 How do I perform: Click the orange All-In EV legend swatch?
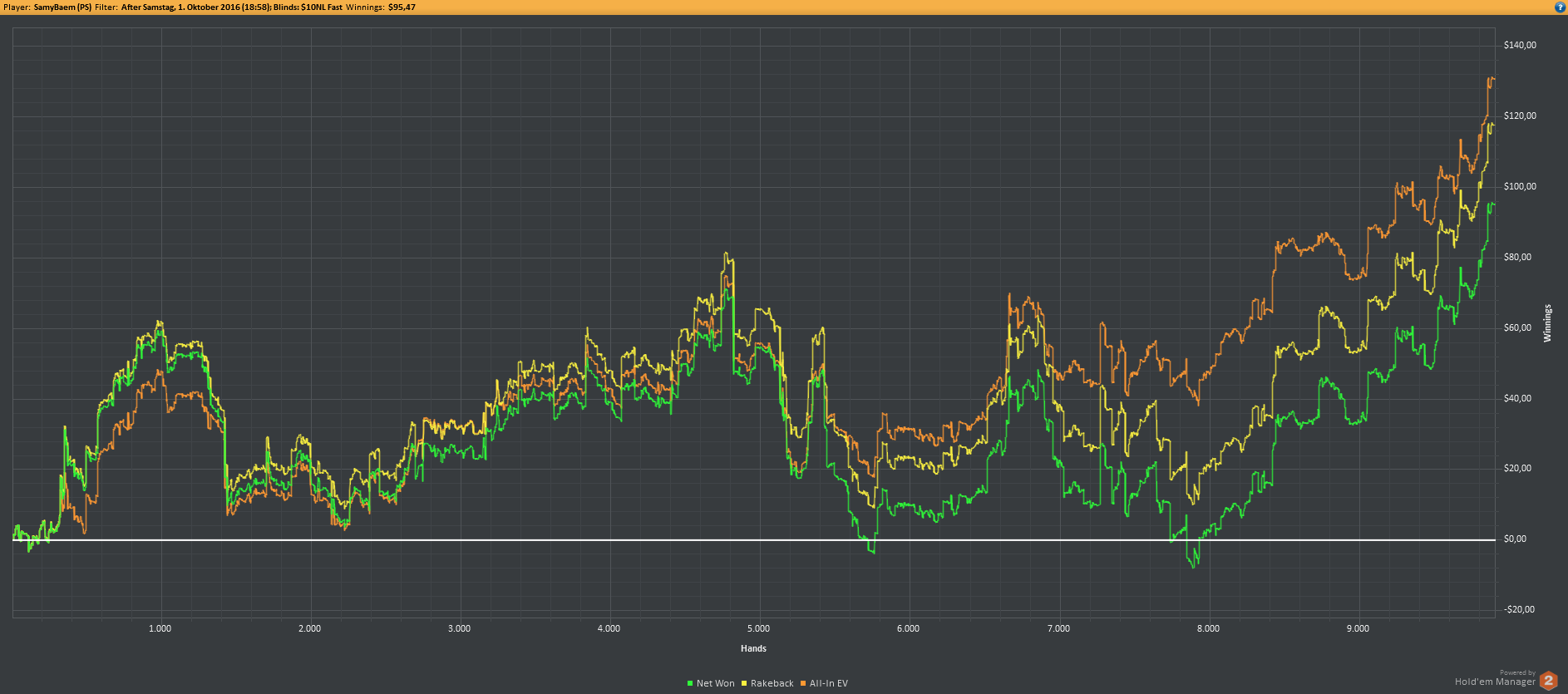(803, 683)
